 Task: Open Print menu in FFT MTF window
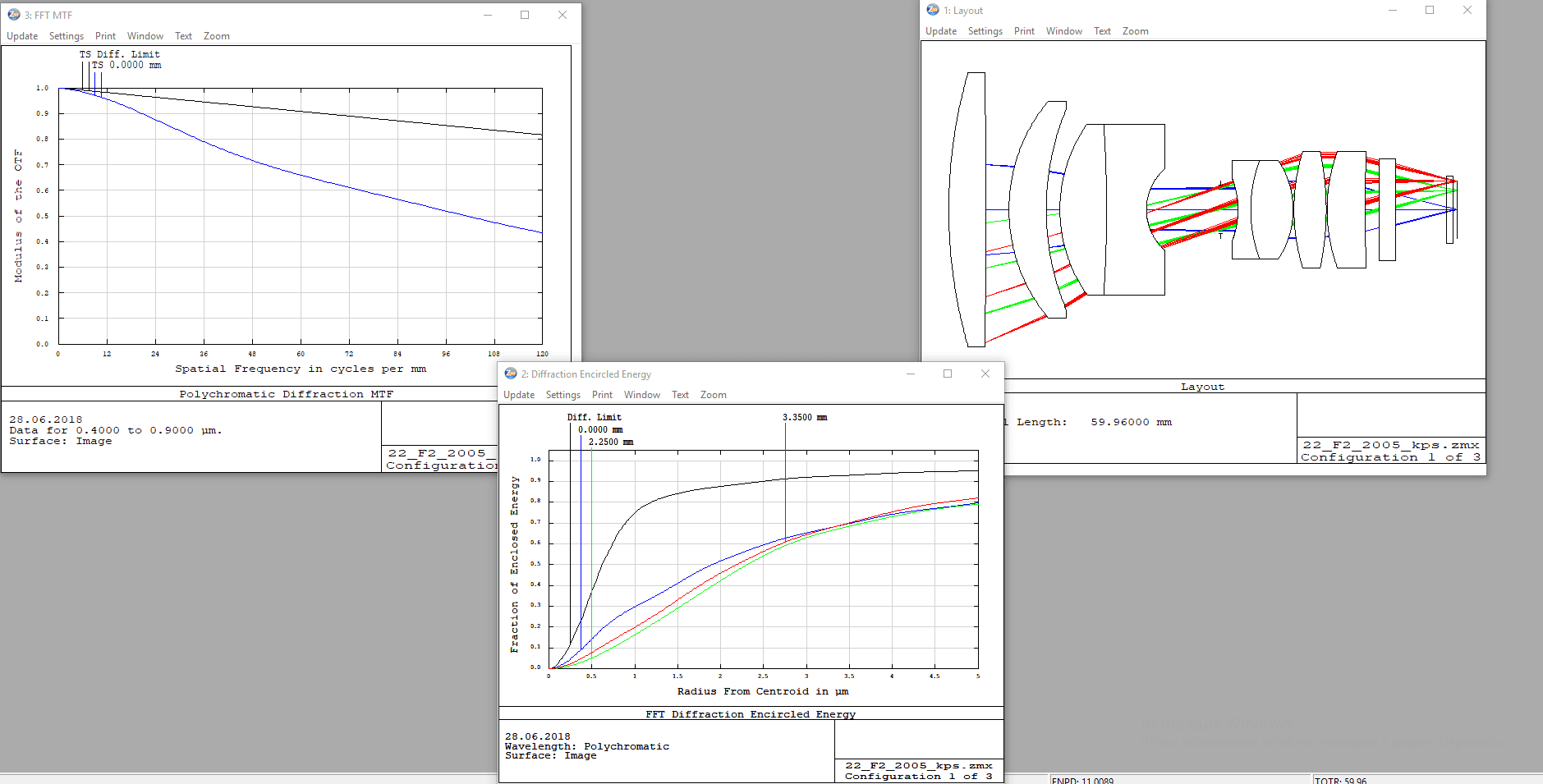105,36
